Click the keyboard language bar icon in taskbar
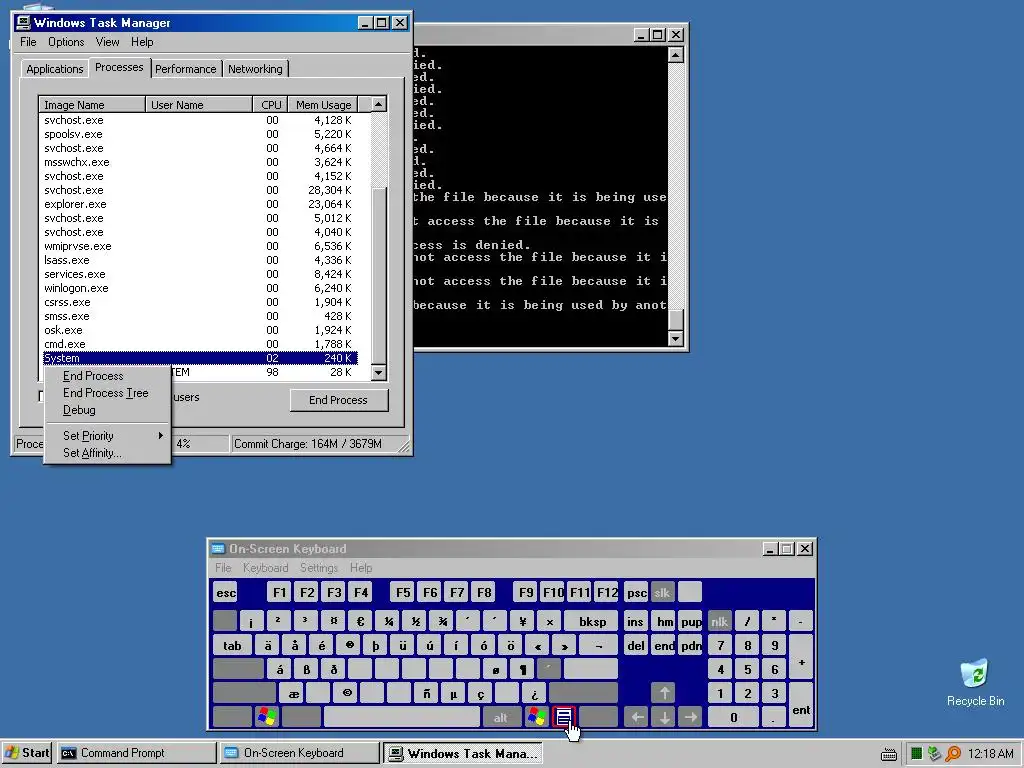 tap(888, 754)
